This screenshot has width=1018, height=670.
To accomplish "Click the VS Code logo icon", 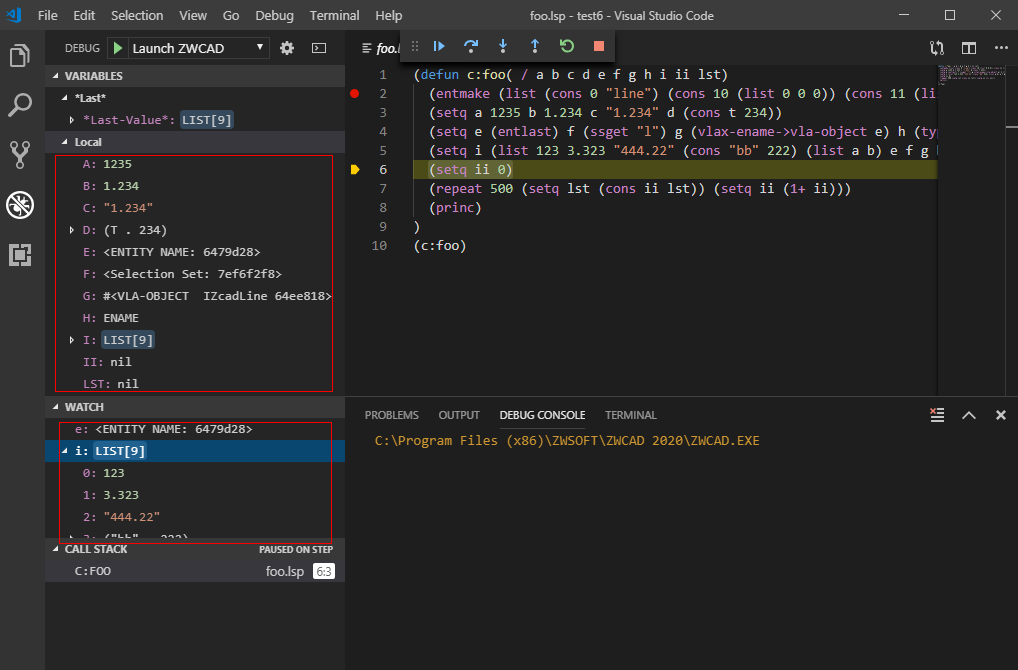I will pos(14,15).
